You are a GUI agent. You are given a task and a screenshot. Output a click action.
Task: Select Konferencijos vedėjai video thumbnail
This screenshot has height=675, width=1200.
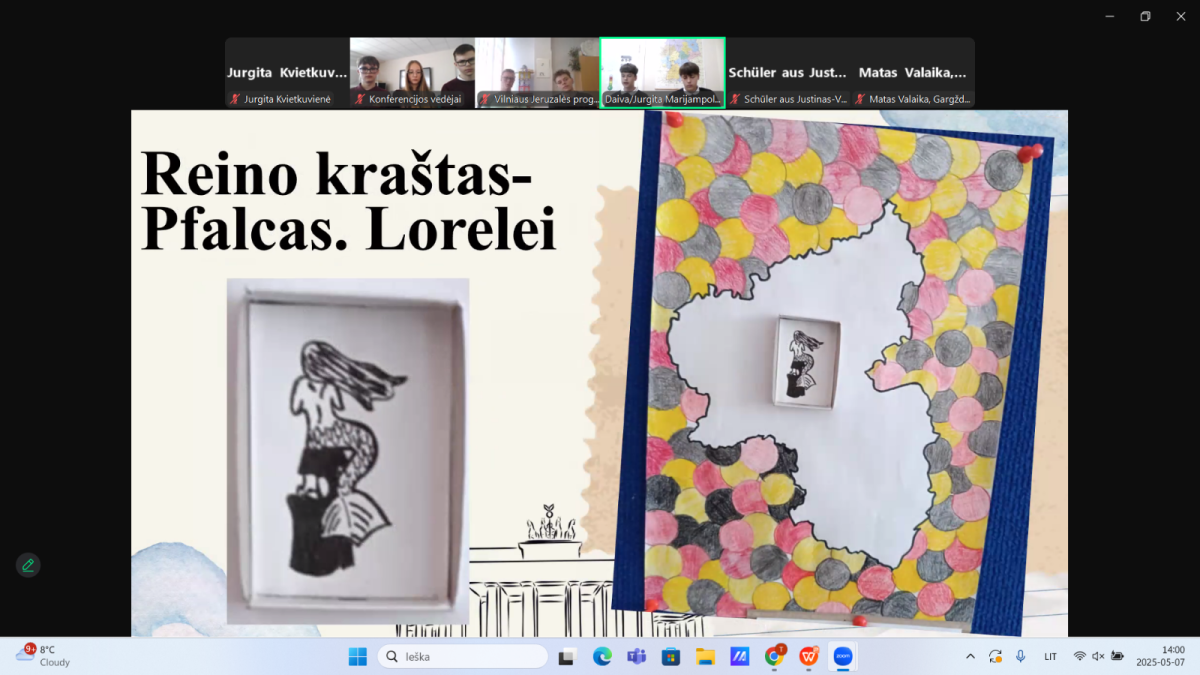412,72
